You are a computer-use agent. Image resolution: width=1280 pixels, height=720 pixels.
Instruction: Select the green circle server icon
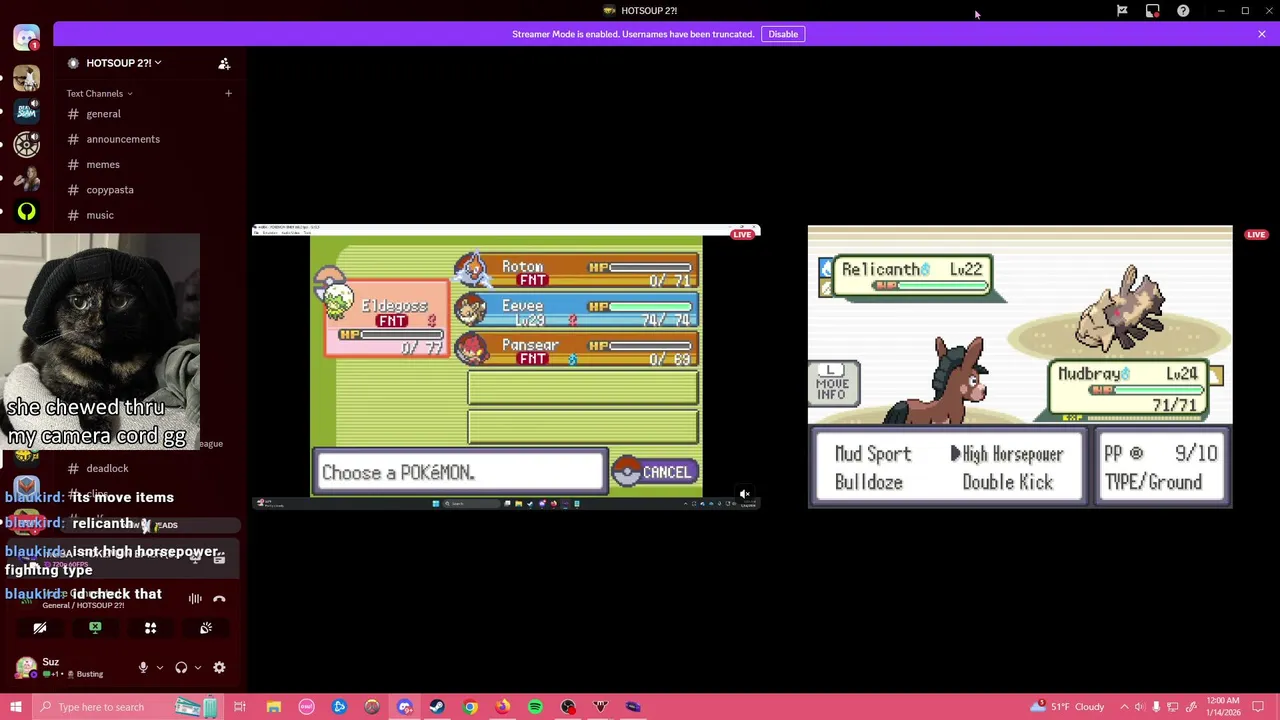click(x=27, y=212)
